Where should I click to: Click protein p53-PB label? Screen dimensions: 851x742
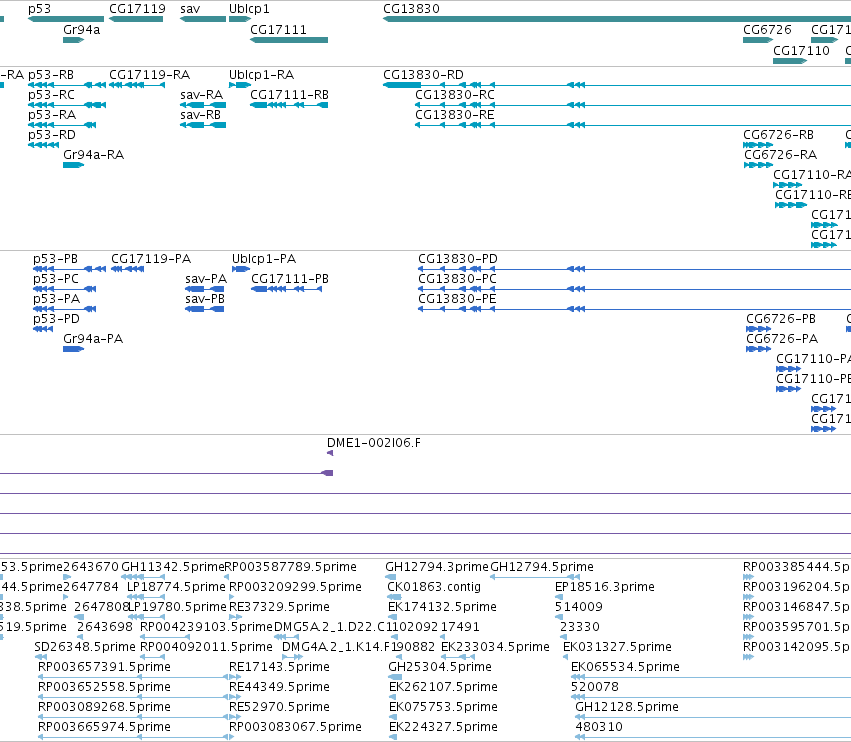pyautogui.click(x=55, y=258)
